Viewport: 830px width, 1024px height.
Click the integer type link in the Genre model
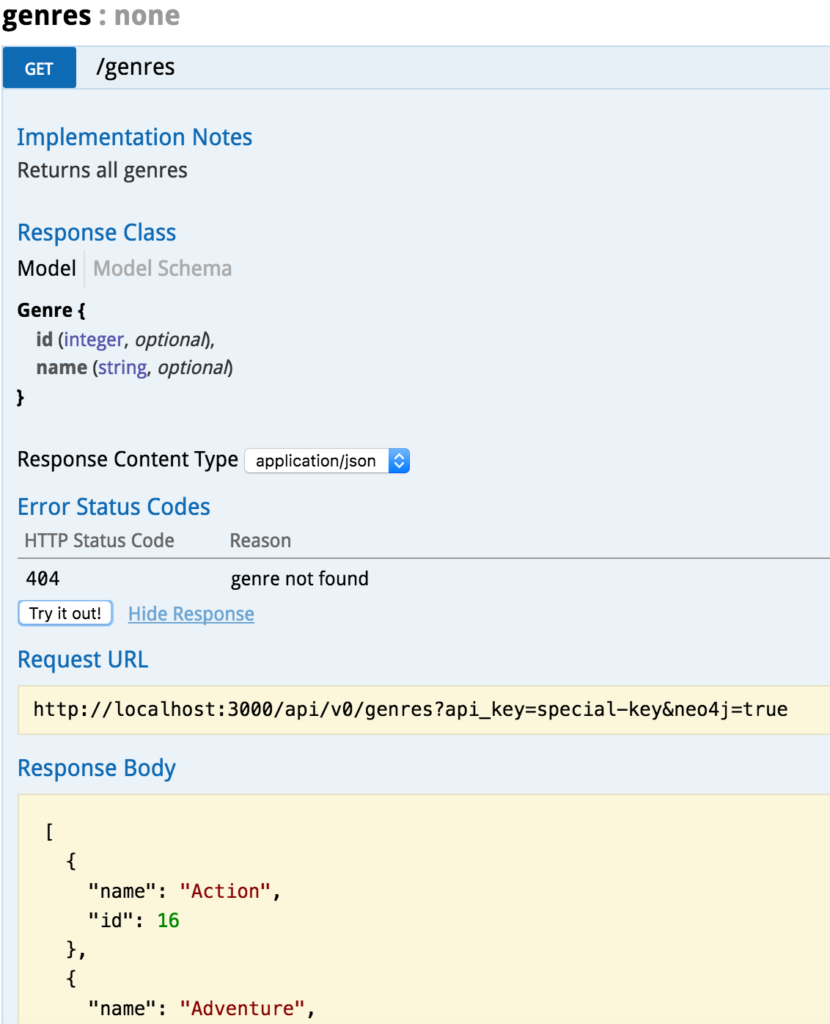pos(93,339)
